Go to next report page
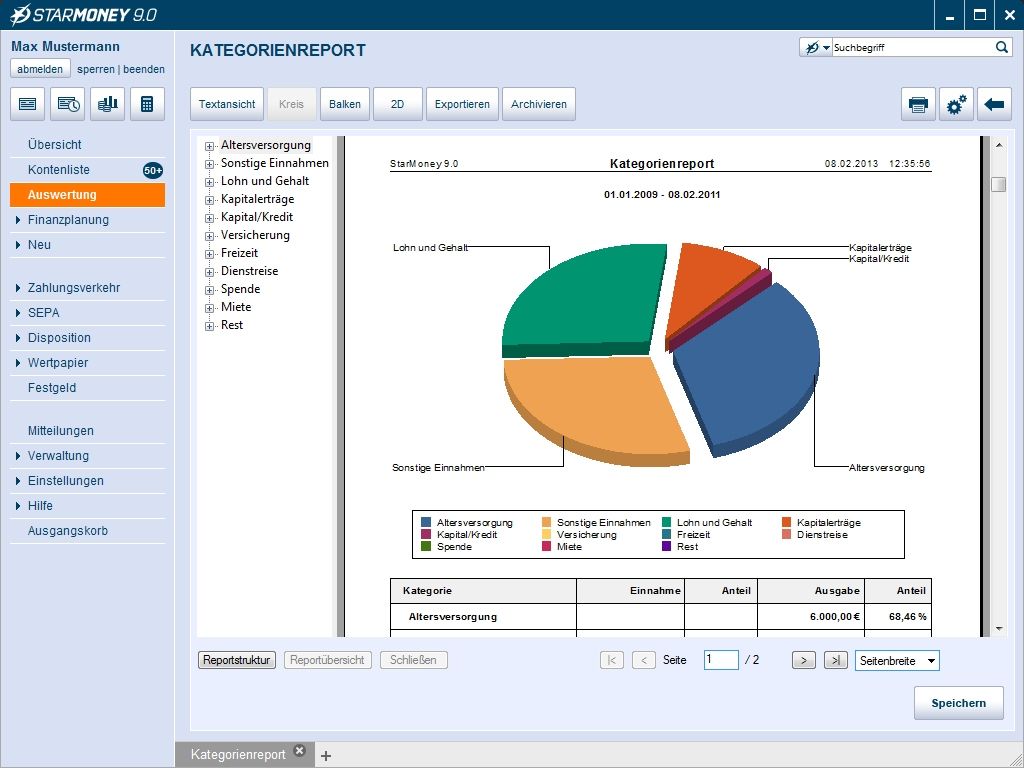This screenshot has width=1024, height=768. [x=804, y=660]
